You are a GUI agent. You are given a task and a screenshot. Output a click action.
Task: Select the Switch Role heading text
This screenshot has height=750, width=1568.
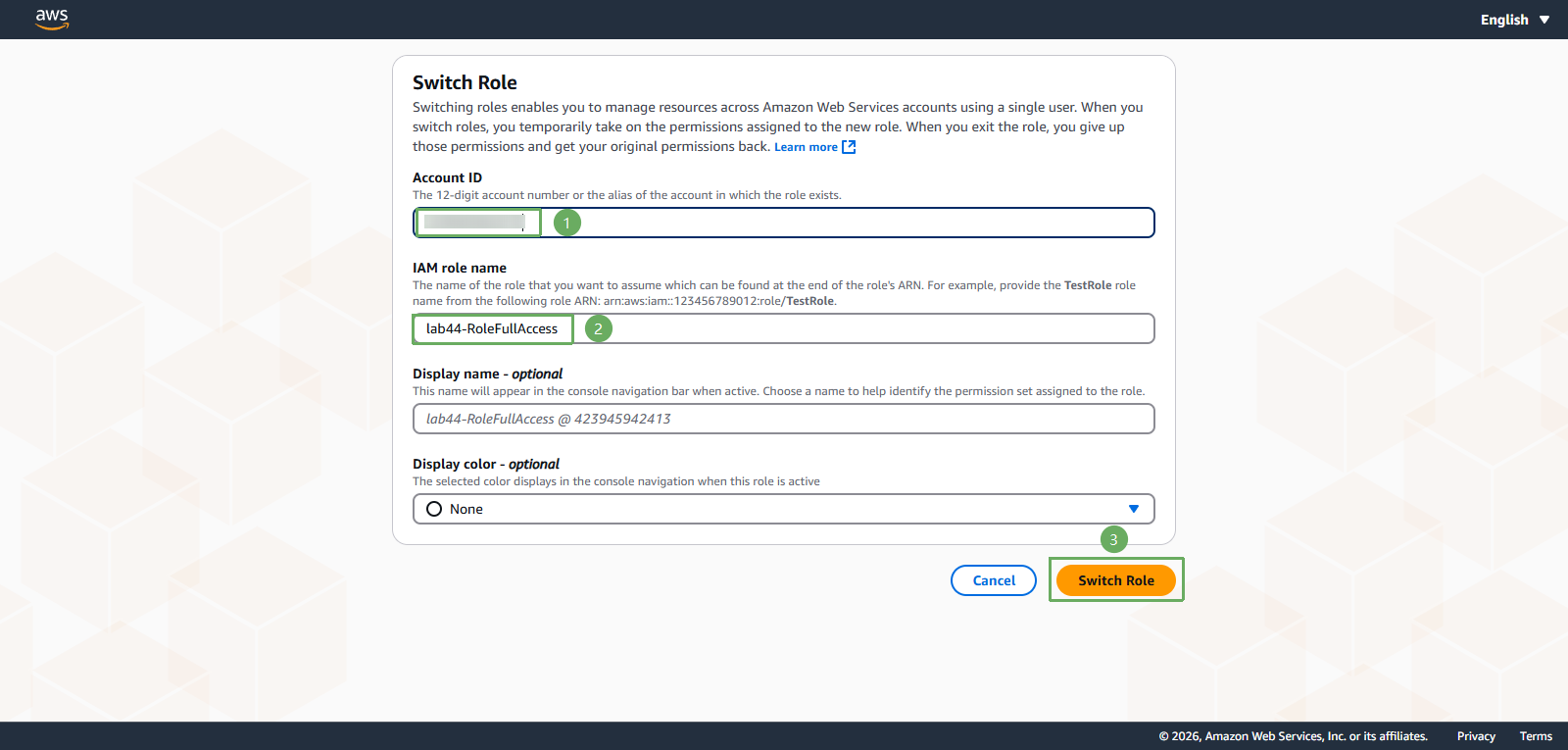click(465, 82)
